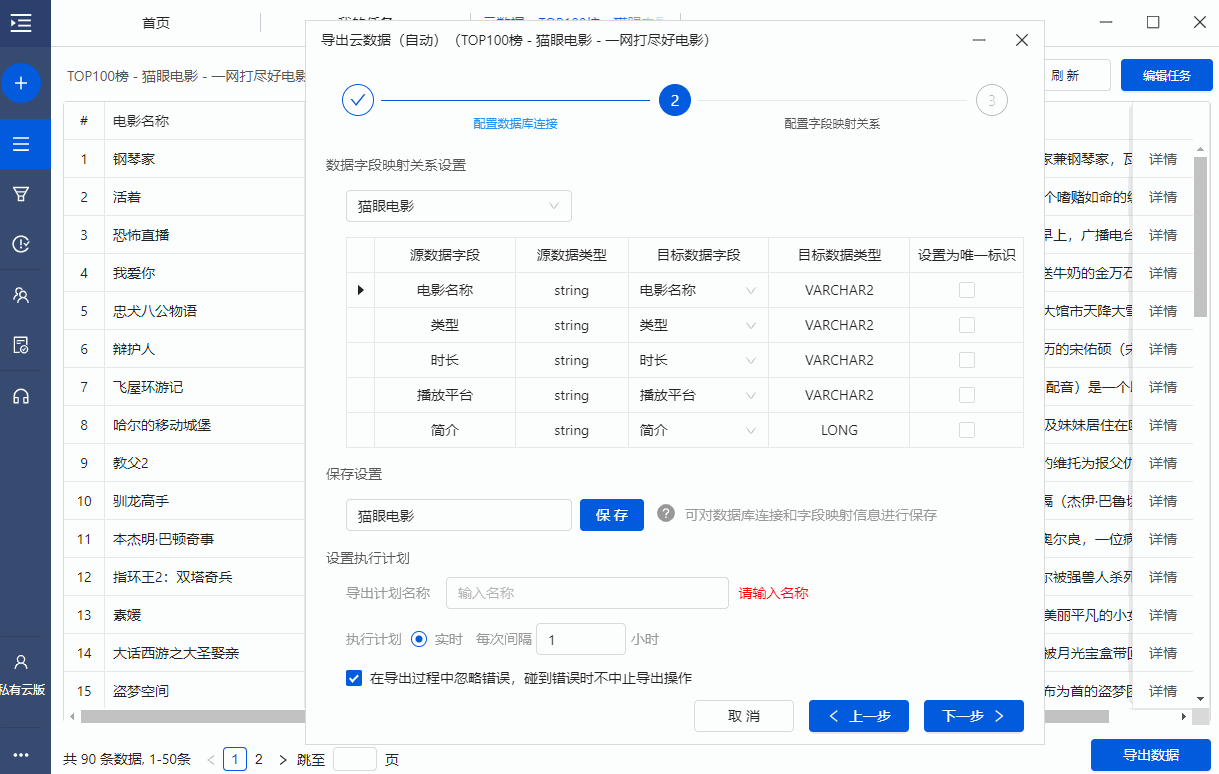Open the 私有云版 user account icon
Image resolution: width=1219 pixels, height=774 pixels.
(22, 661)
